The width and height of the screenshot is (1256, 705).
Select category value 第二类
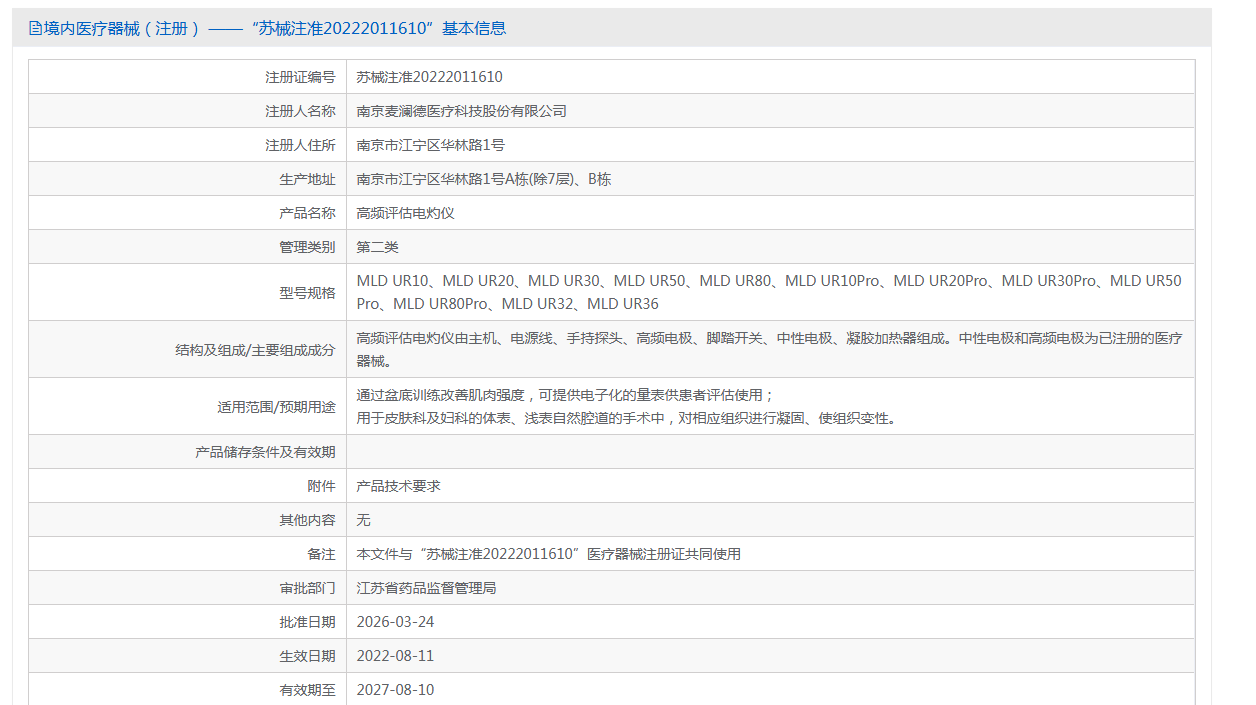[x=378, y=247]
